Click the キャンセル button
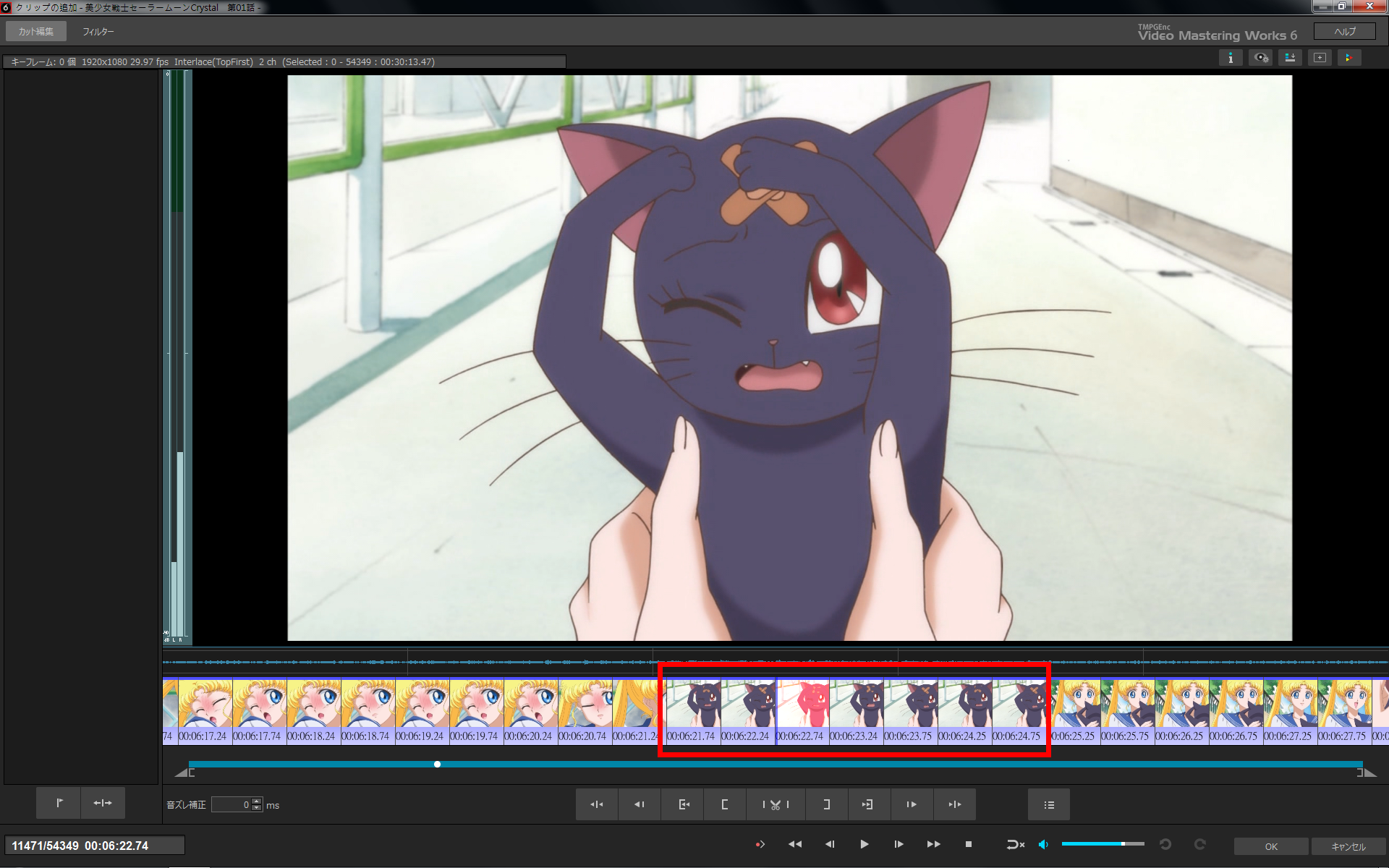The width and height of the screenshot is (1389, 868). pos(1348,846)
